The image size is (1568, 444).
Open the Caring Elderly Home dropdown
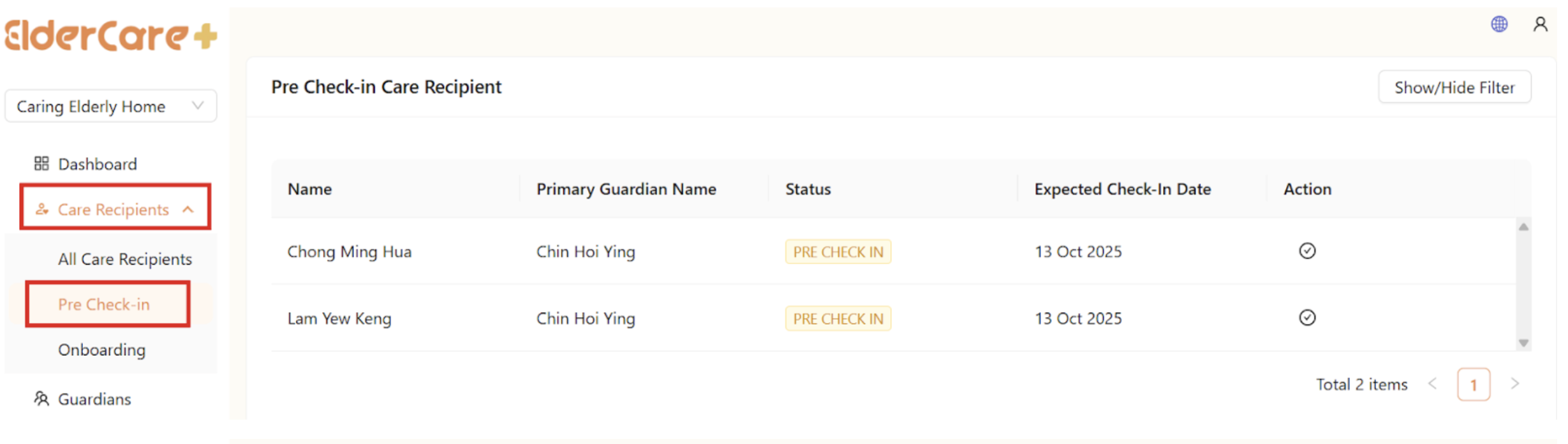[110, 106]
